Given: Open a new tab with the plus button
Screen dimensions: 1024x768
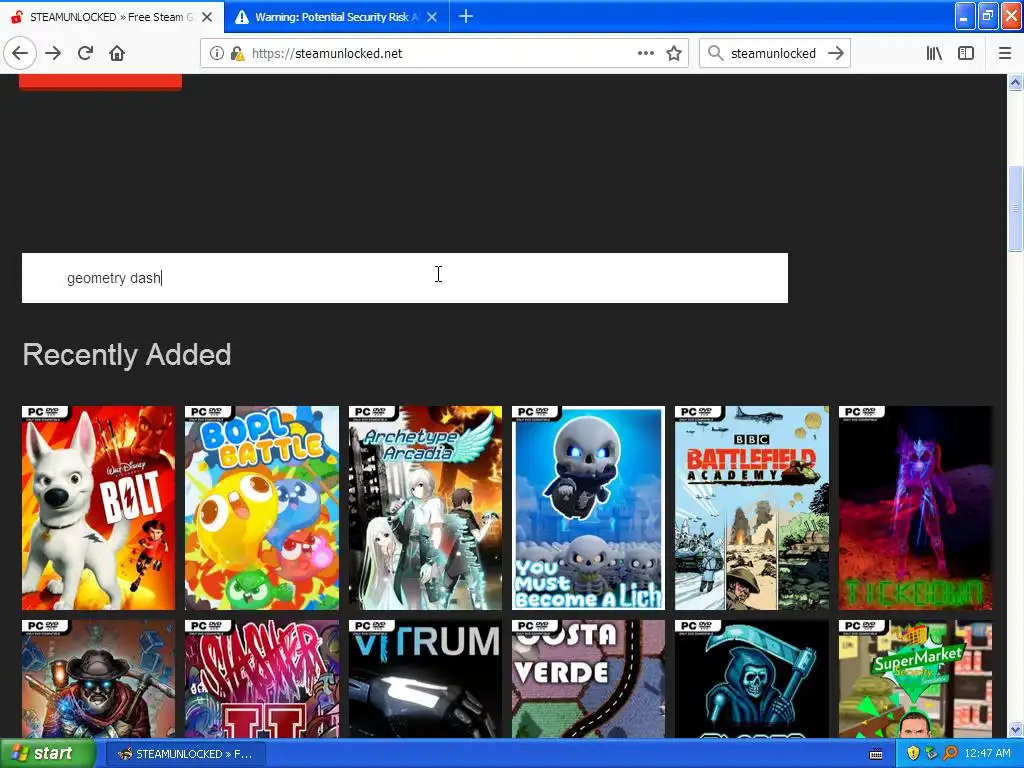Looking at the screenshot, I should (x=466, y=16).
